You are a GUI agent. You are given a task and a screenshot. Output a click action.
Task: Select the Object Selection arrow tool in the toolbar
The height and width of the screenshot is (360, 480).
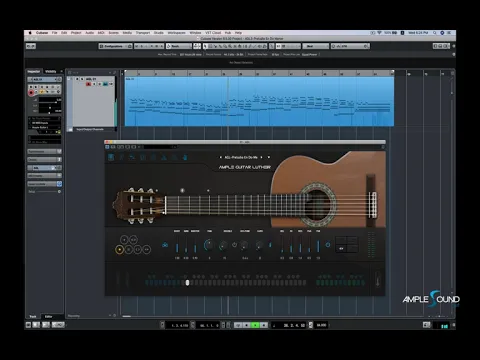(206, 46)
